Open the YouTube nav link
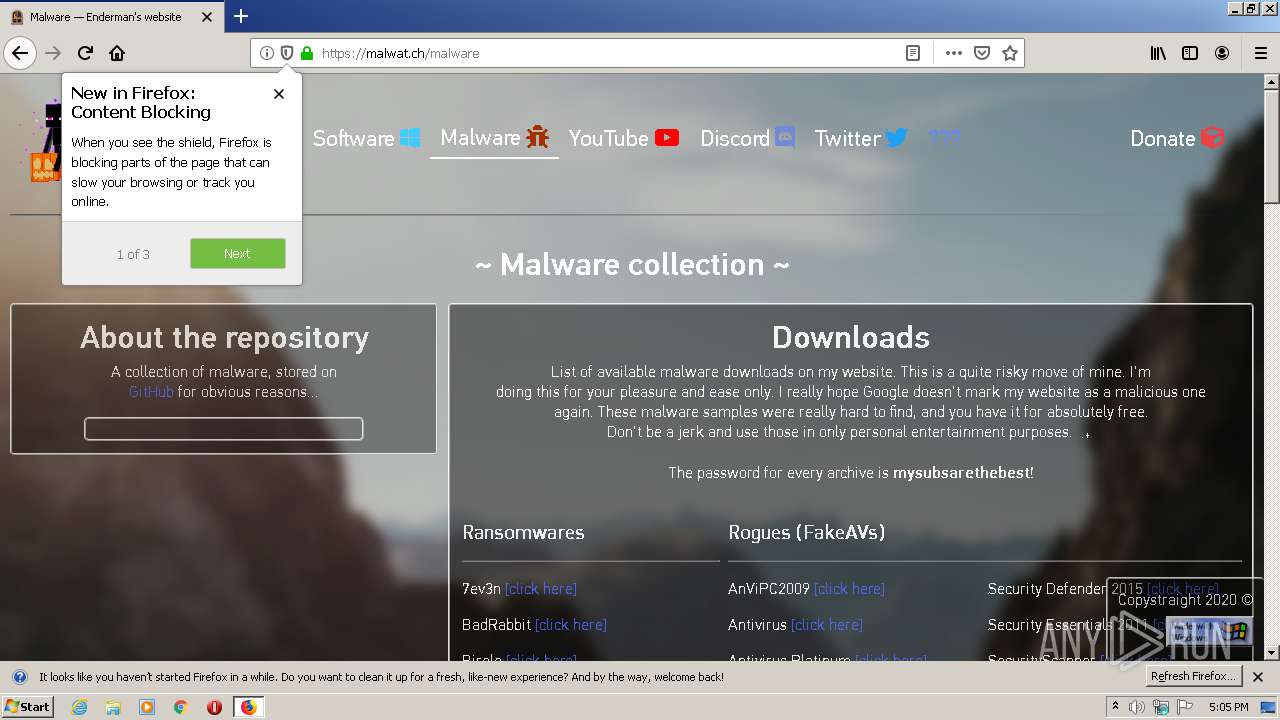This screenshot has height=720, width=1280. coord(624,138)
